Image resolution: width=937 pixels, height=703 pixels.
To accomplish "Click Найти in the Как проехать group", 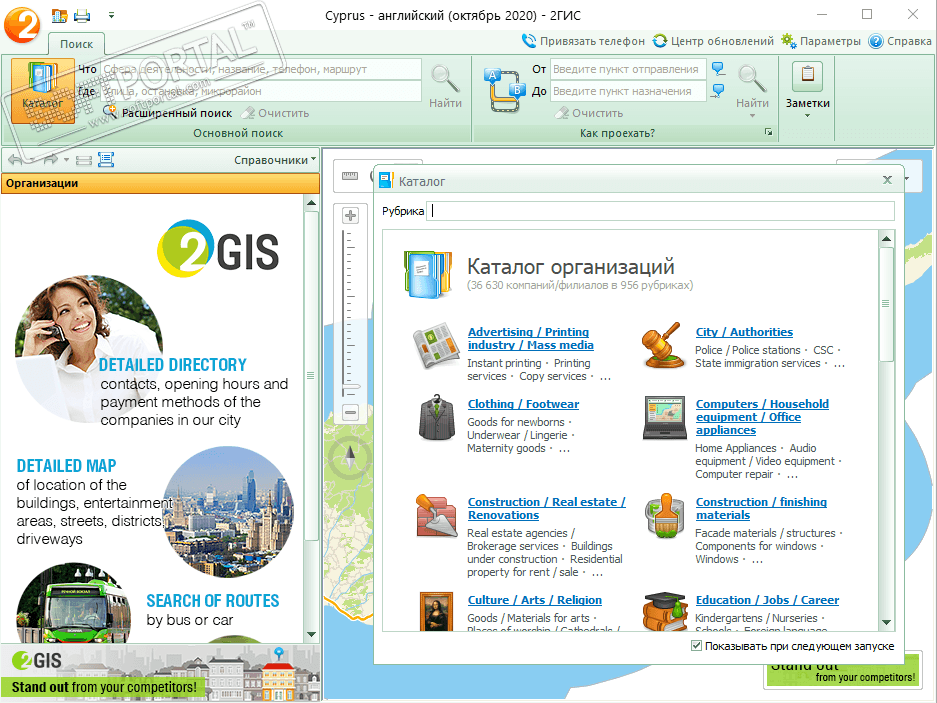I will pos(752,87).
